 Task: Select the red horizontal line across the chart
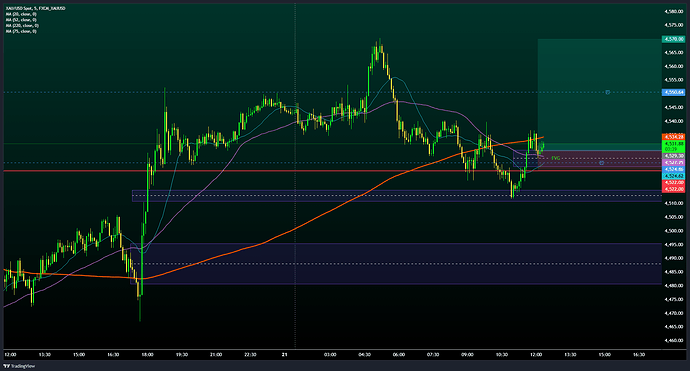[x=332, y=171]
